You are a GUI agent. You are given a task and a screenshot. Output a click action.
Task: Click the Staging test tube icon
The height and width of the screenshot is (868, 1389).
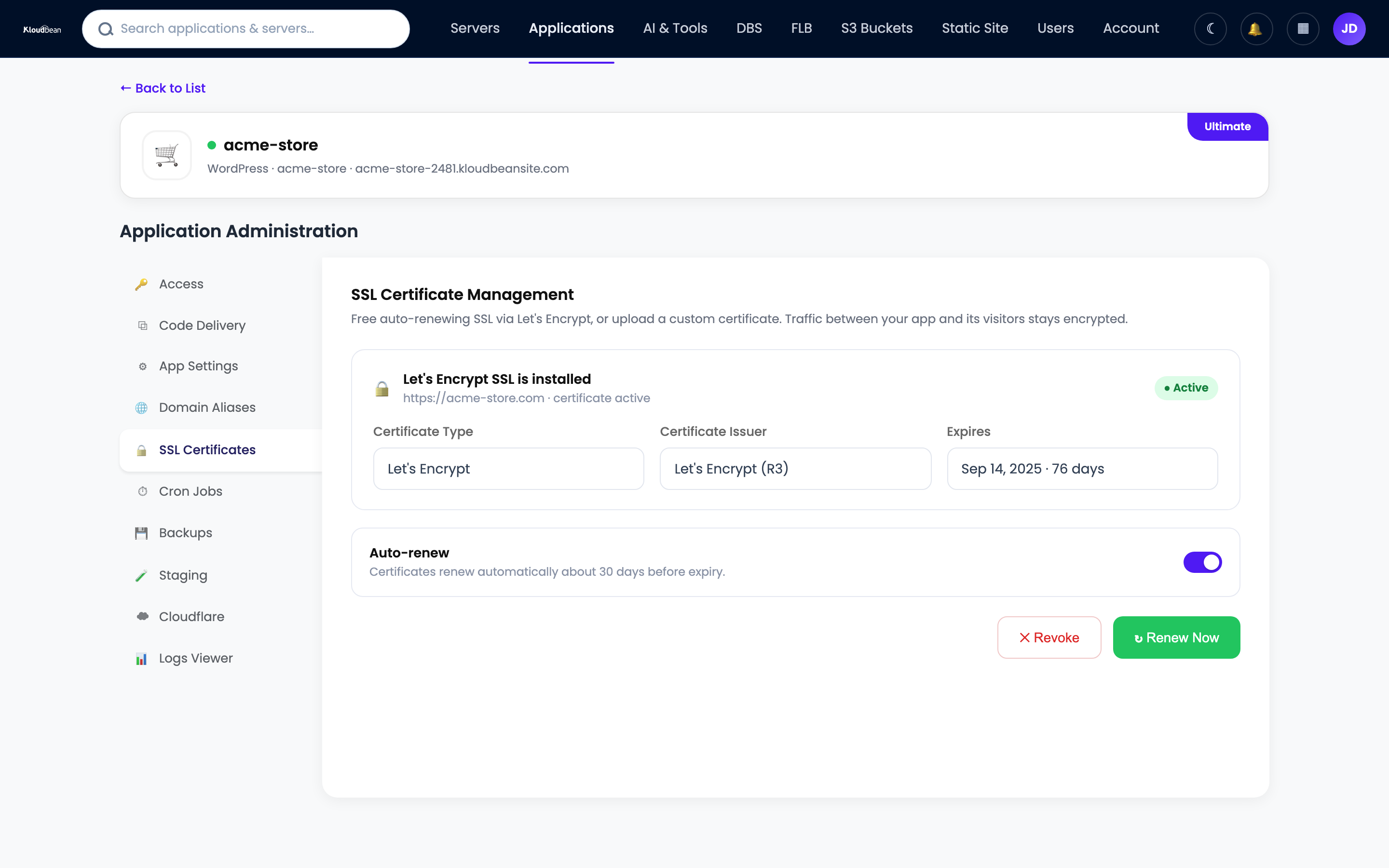pyautogui.click(x=141, y=575)
